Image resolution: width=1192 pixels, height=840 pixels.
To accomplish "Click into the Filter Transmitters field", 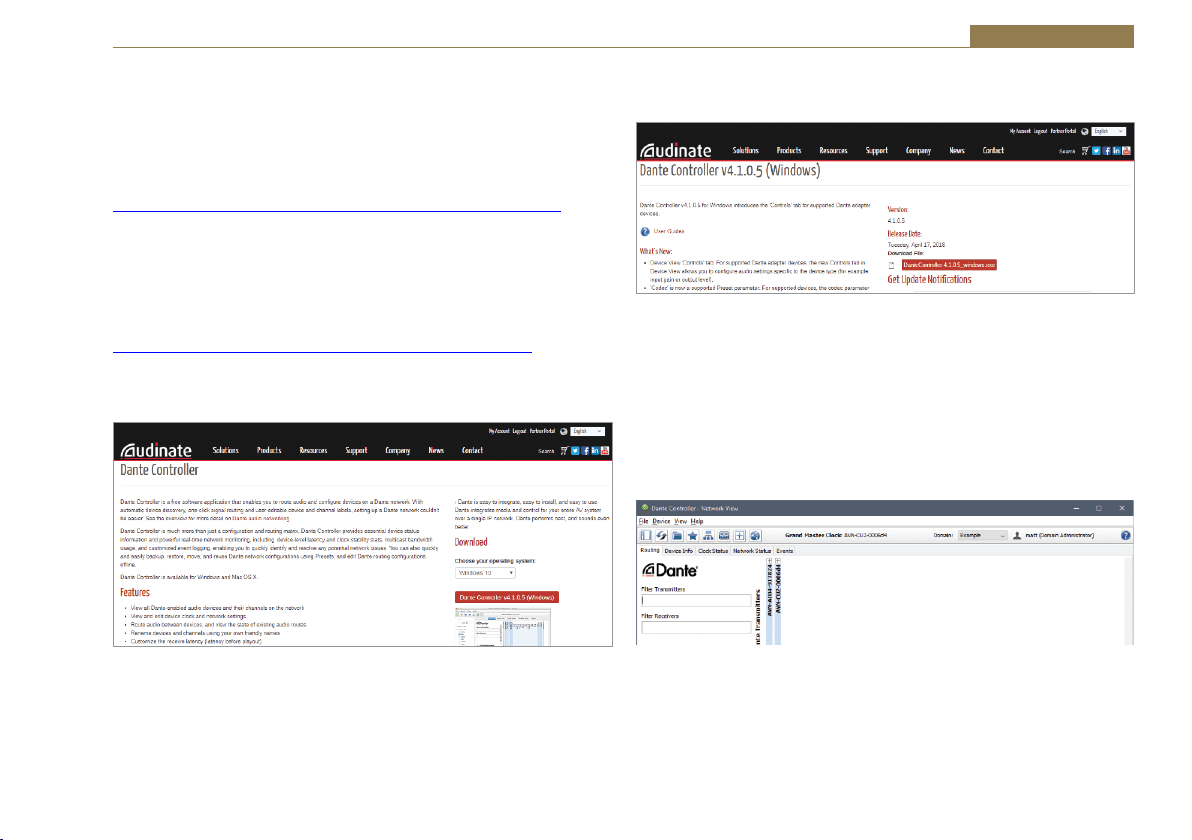I will (696, 601).
